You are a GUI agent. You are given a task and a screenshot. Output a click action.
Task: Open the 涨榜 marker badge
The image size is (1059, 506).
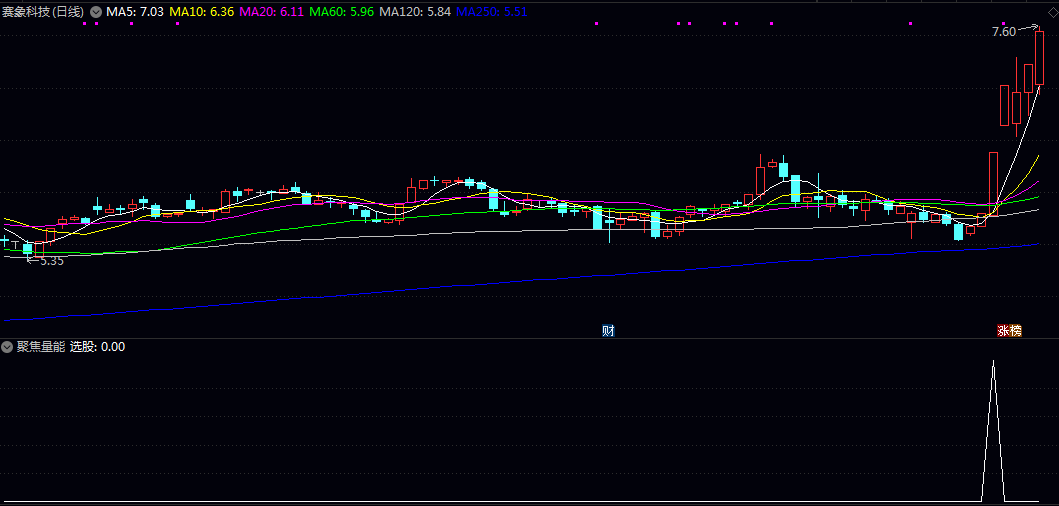coord(1010,330)
